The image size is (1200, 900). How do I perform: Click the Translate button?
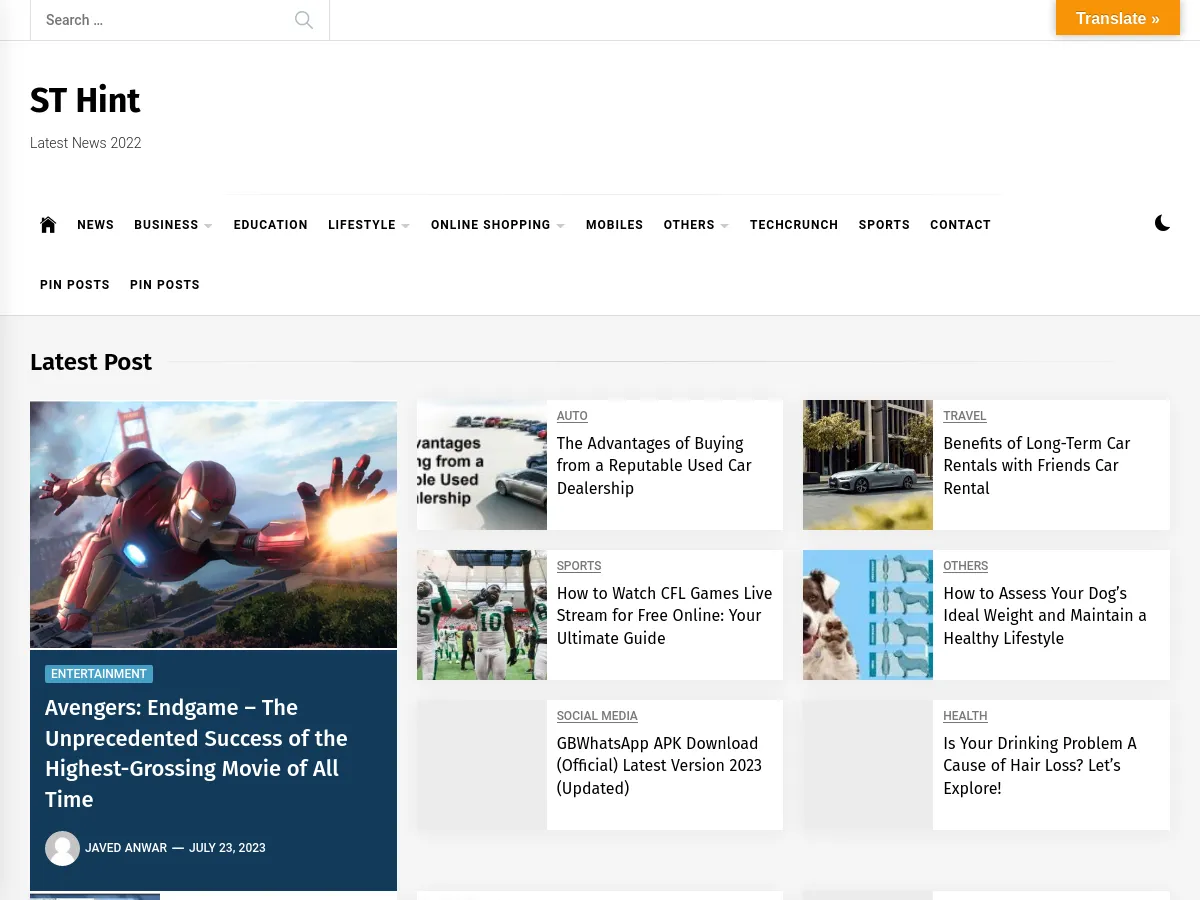pos(1117,18)
